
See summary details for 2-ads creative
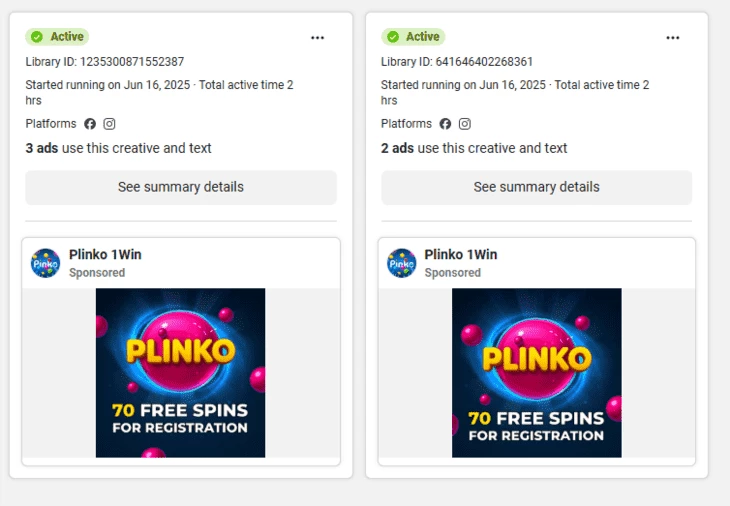pos(536,187)
